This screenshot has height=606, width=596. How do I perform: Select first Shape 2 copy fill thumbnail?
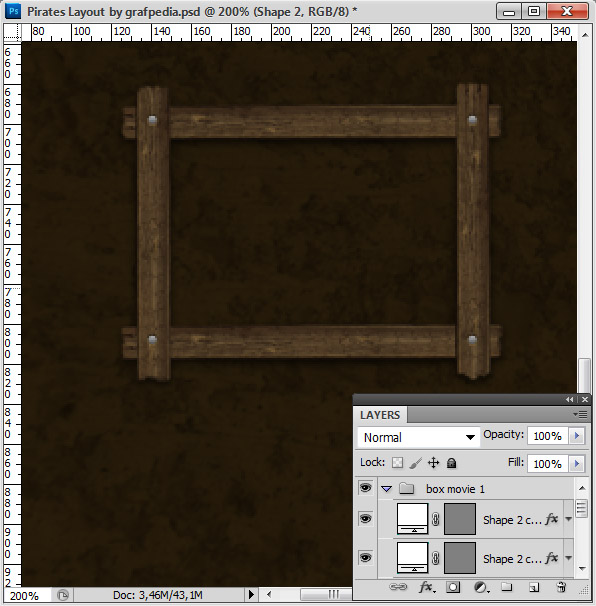[412, 519]
